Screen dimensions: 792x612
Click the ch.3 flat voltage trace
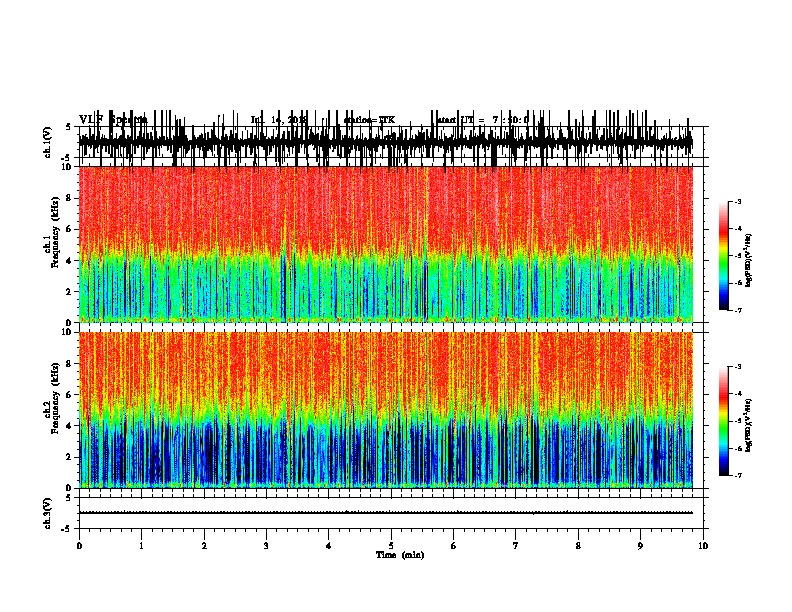pyautogui.click(x=386, y=513)
